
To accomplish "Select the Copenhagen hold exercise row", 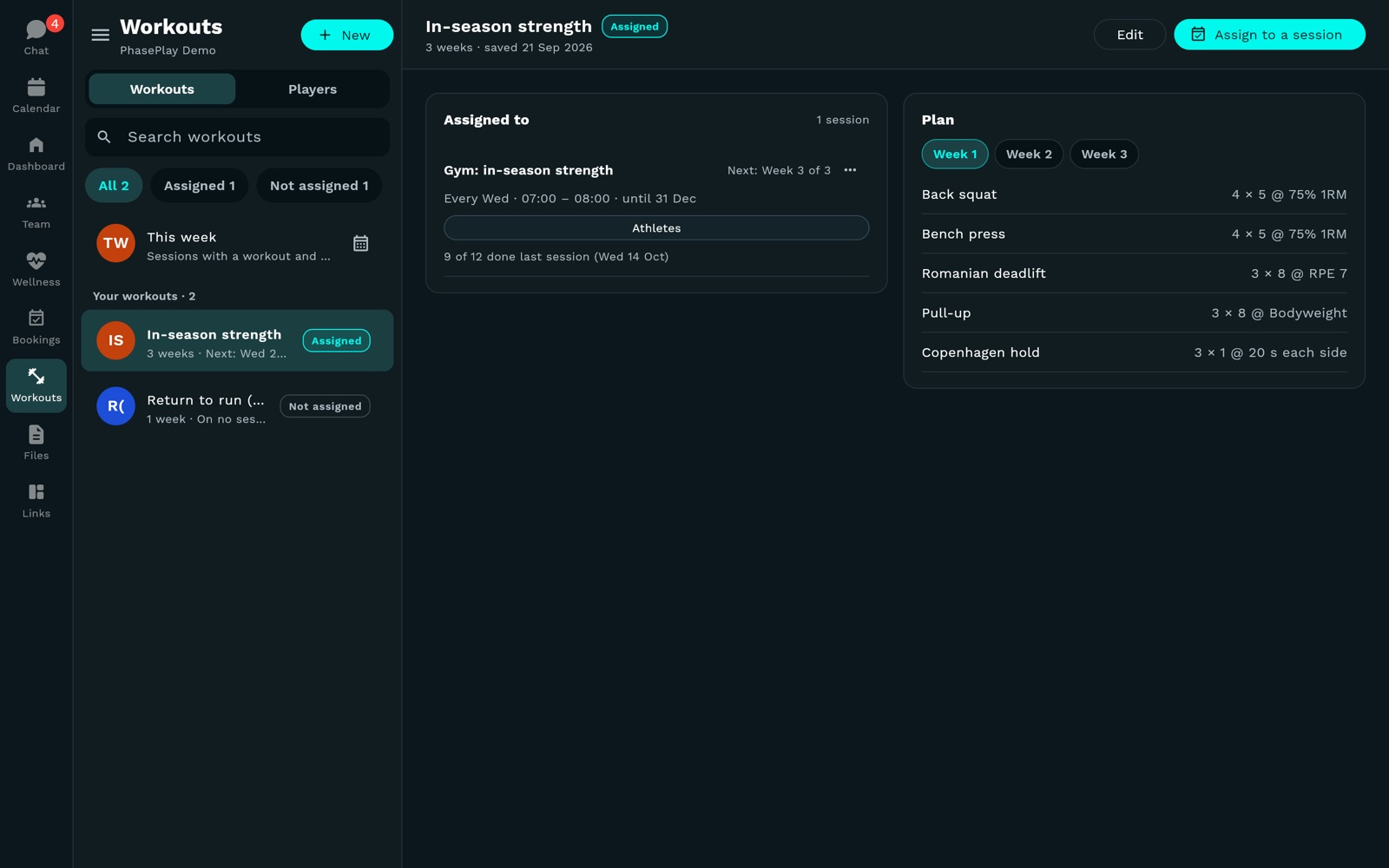I will [1134, 352].
